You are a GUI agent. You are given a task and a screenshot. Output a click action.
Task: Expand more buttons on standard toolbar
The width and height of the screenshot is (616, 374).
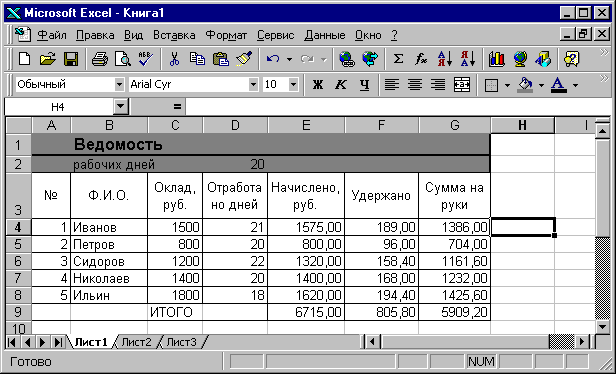coord(604,53)
